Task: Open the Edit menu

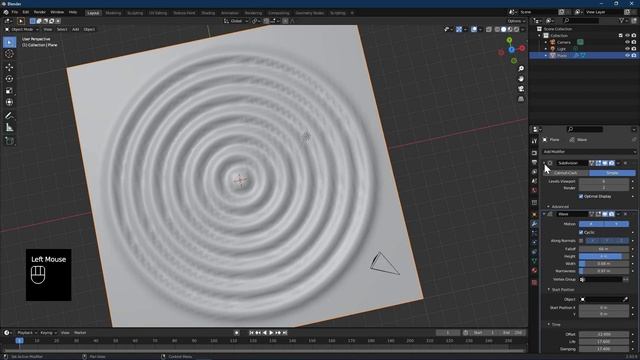Action: (x=26, y=12)
